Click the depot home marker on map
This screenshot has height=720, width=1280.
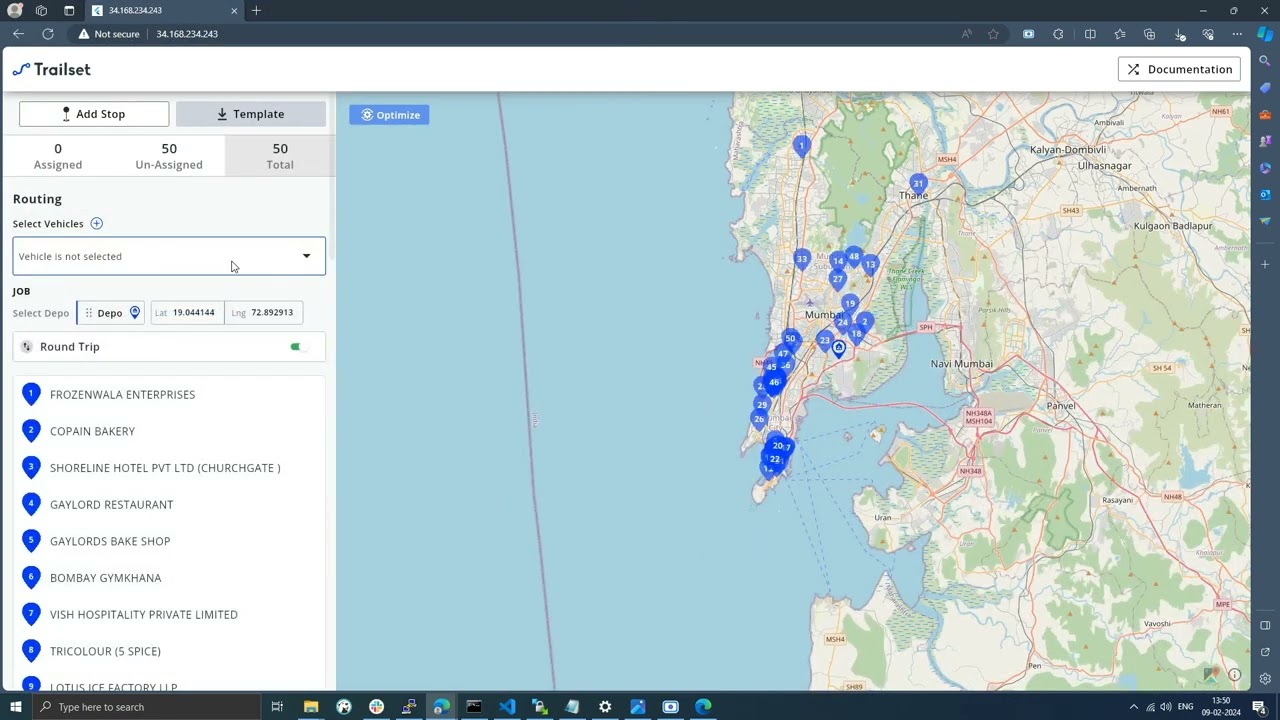coord(839,348)
